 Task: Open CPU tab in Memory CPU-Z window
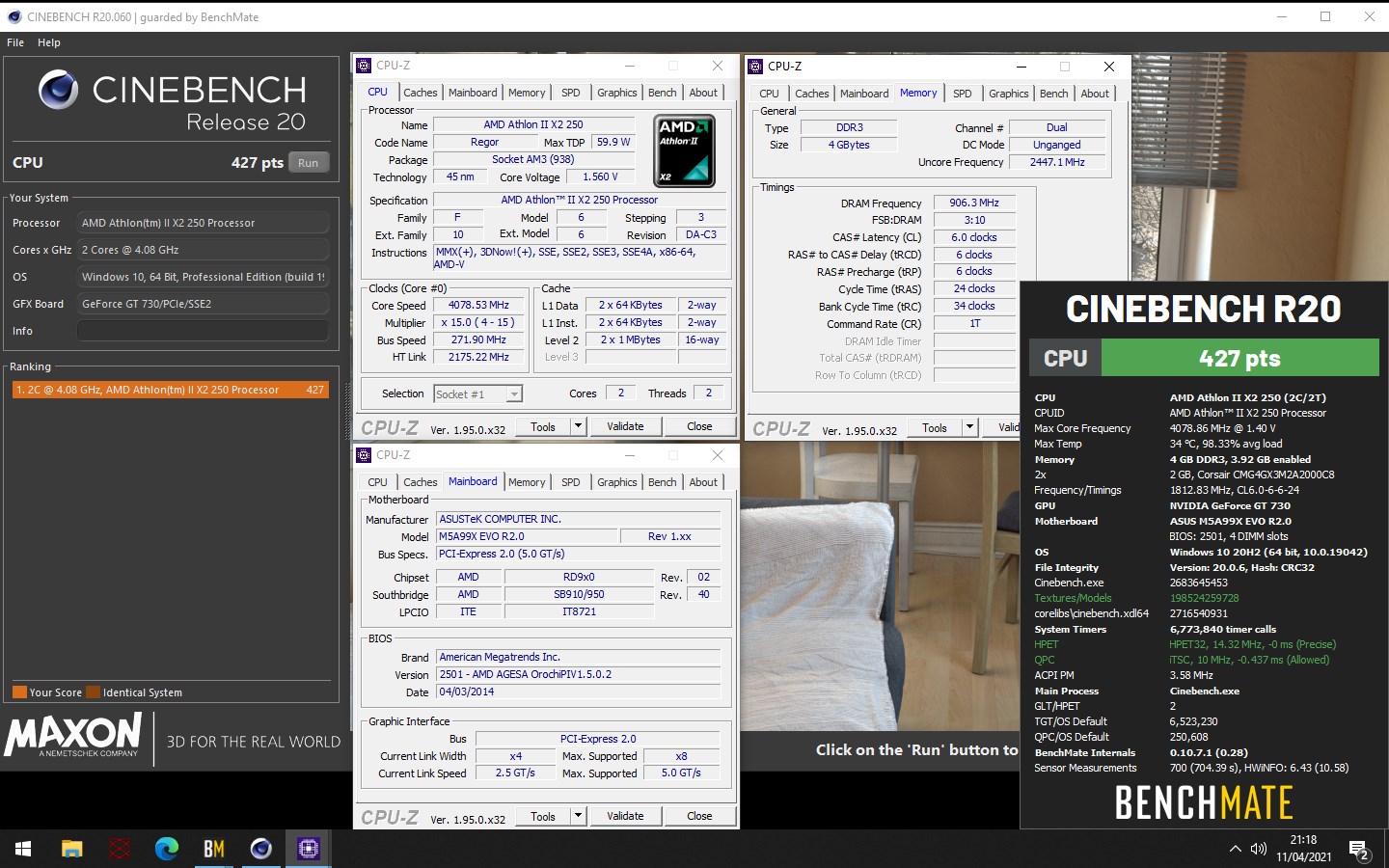(769, 94)
